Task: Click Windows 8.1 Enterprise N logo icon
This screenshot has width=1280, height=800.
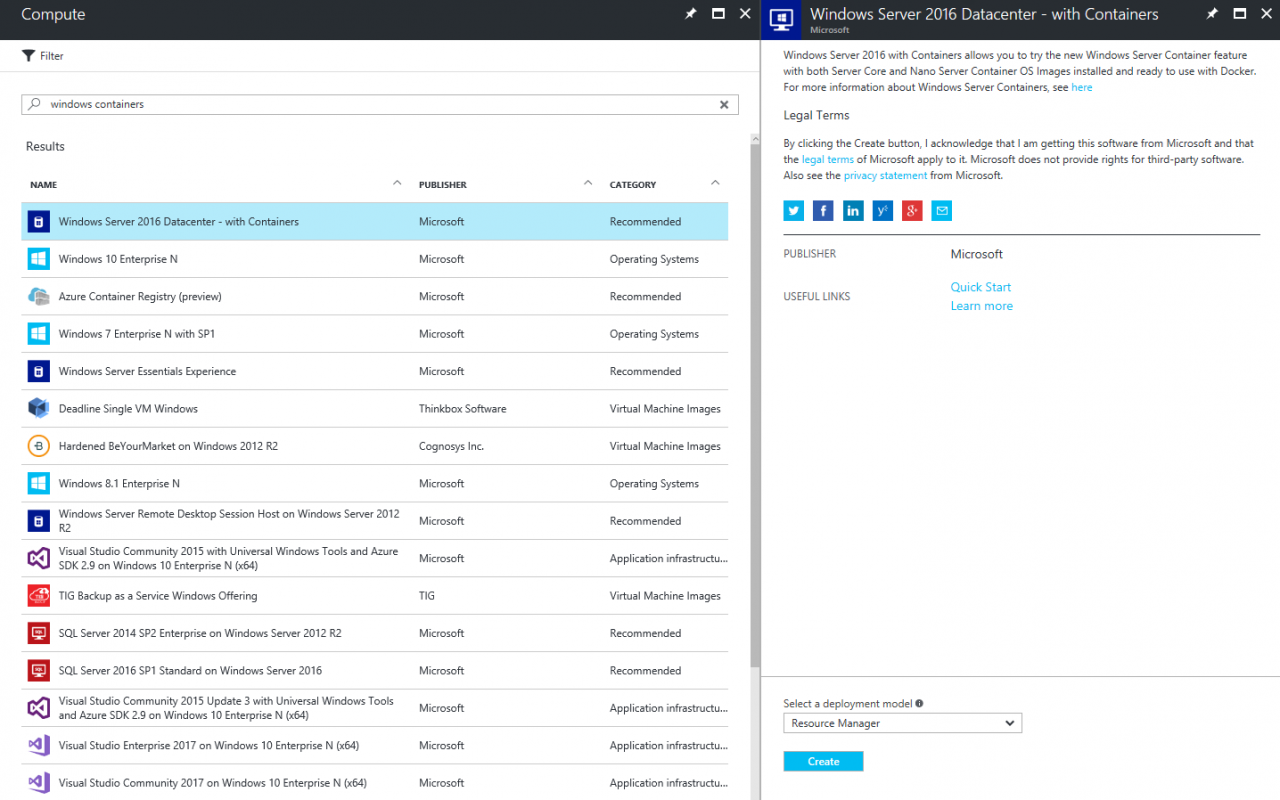Action: tap(38, 483)
